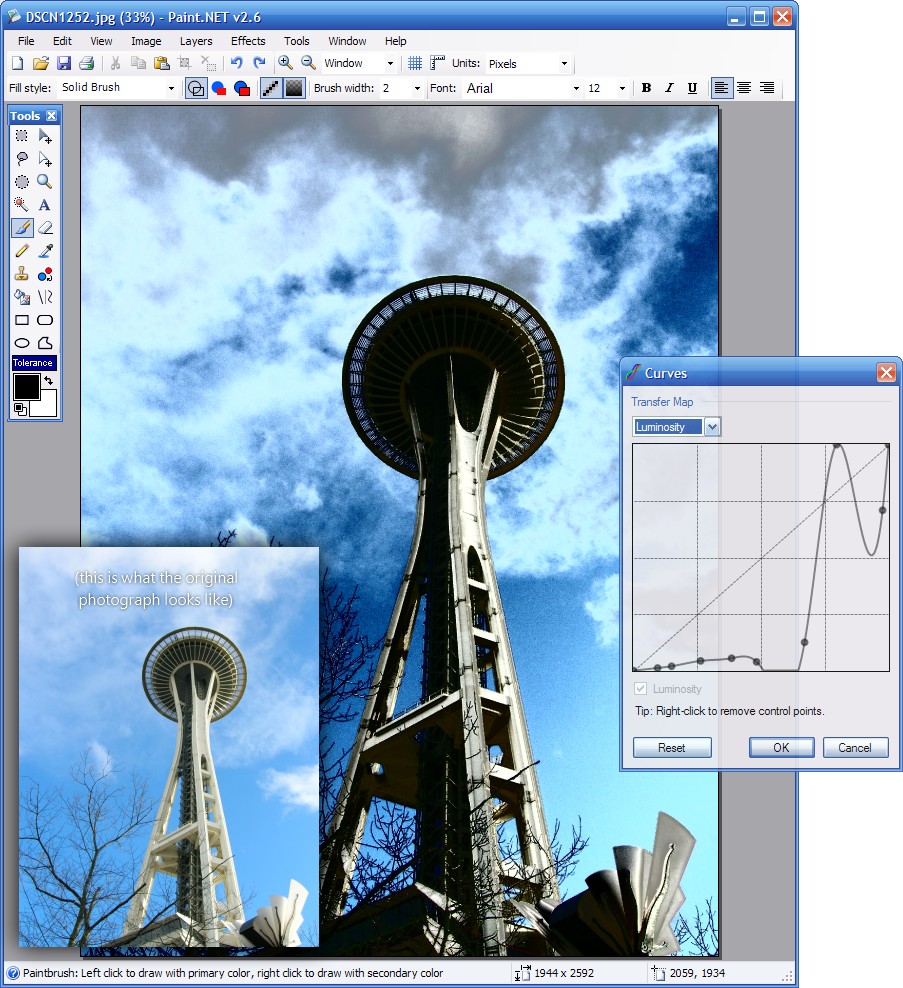Choose the Text tool
Viewport: 903px width, 988px height.
pos(45,204)
